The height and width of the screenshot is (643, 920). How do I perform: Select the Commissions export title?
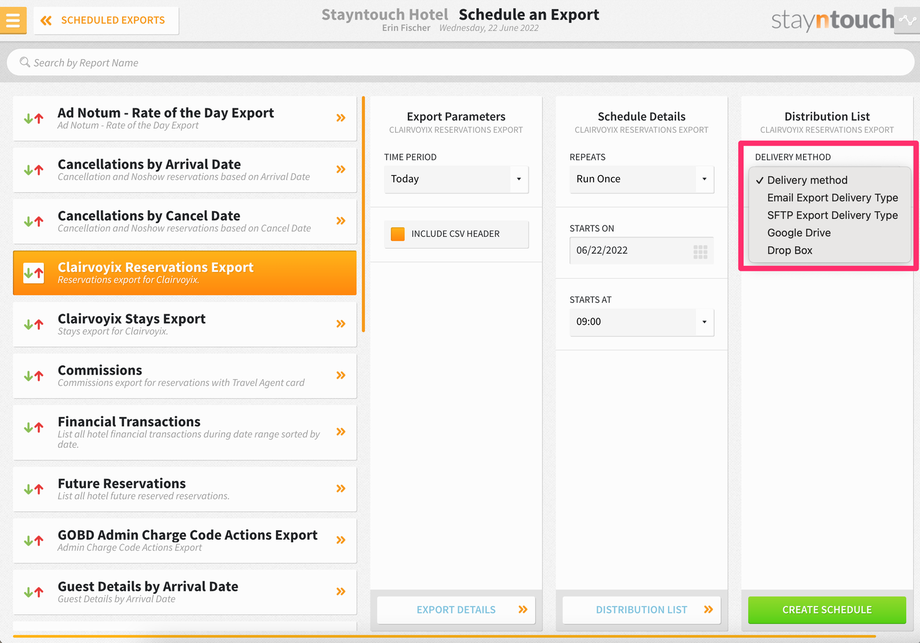pos(100,370)
